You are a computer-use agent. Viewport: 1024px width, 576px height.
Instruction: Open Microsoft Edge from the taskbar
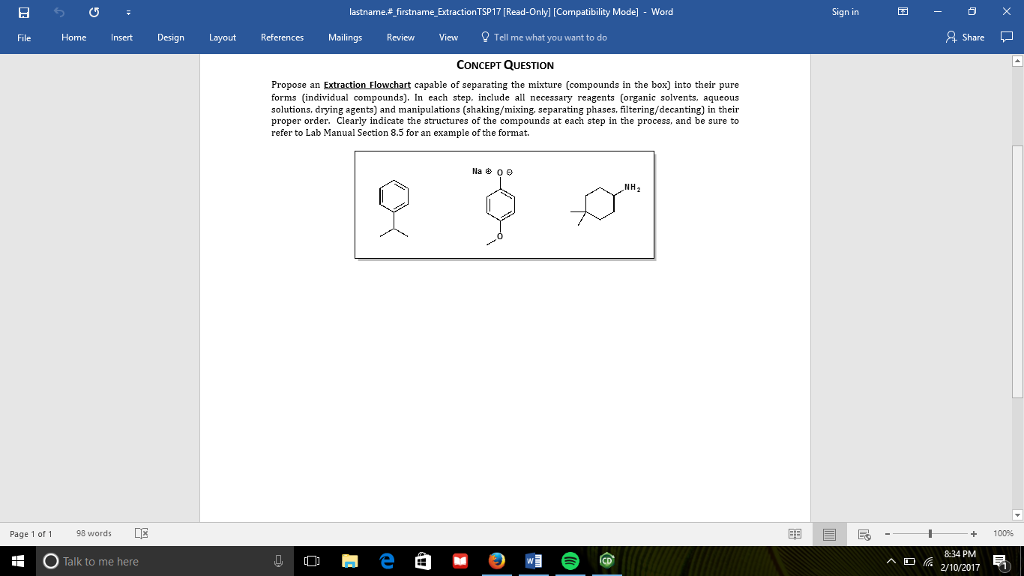coord(386,561)
